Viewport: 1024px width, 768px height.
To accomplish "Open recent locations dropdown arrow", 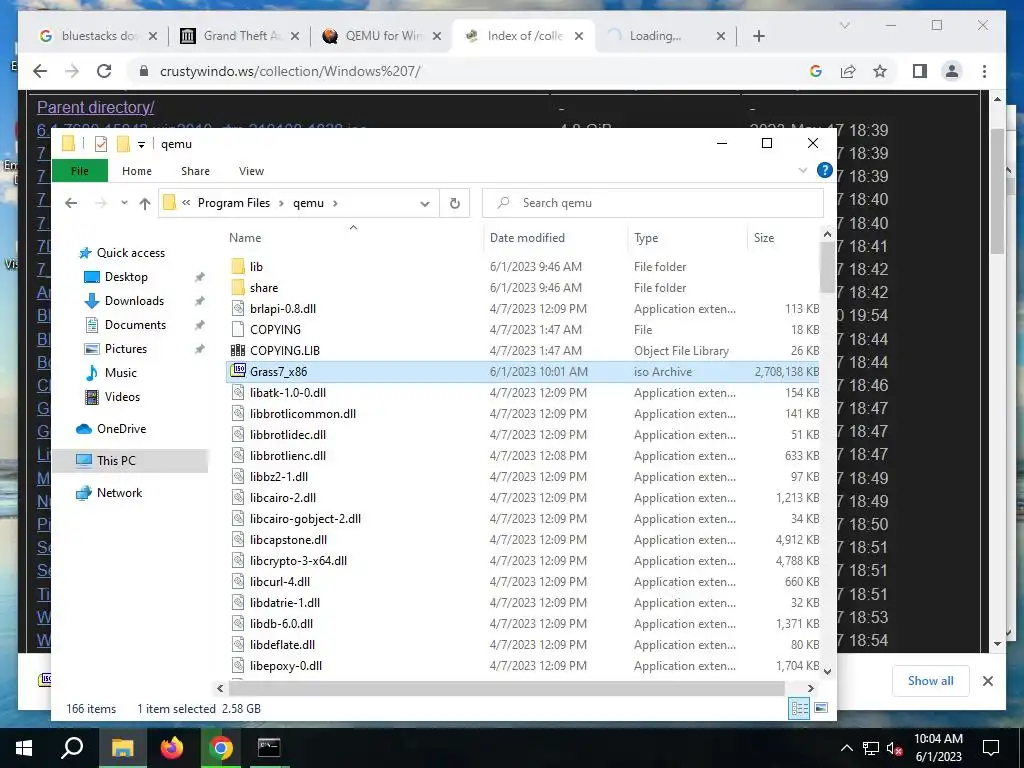I will tap(124, 203).
